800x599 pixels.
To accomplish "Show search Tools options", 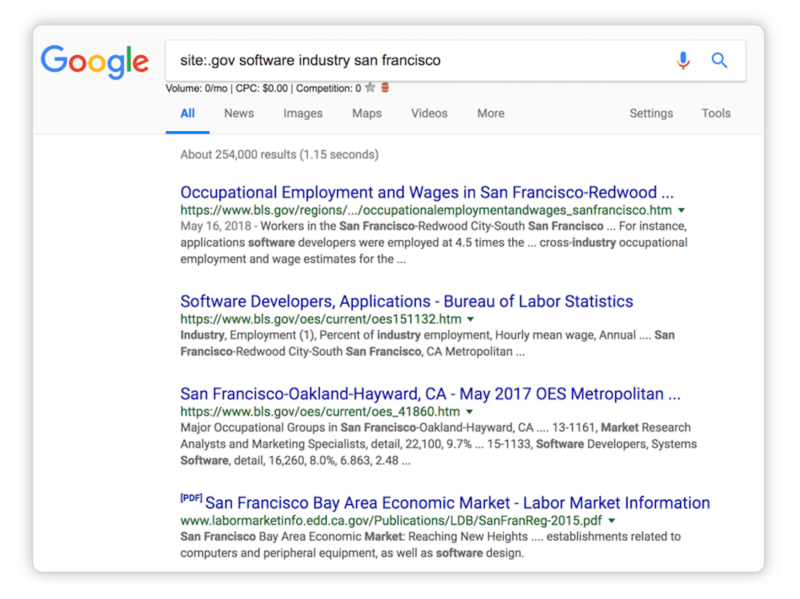I will pyautogui.click(x=716, y=113).
